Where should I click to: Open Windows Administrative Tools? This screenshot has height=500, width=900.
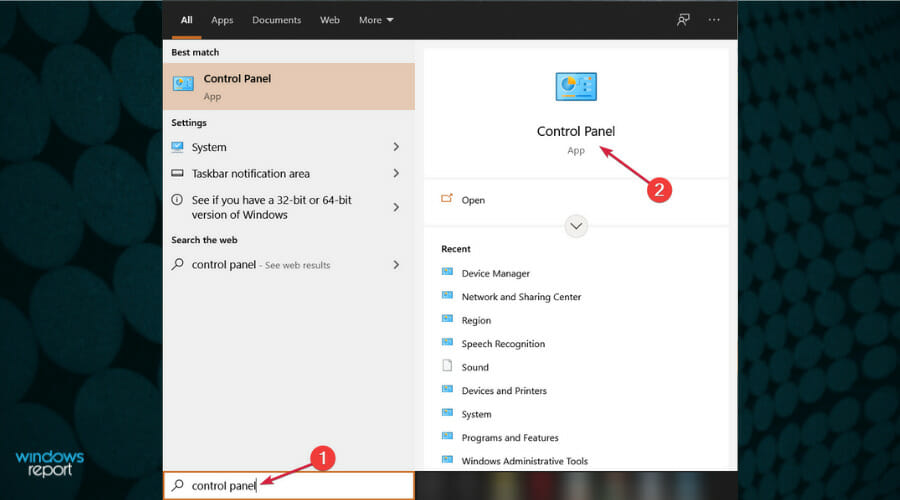525,461
